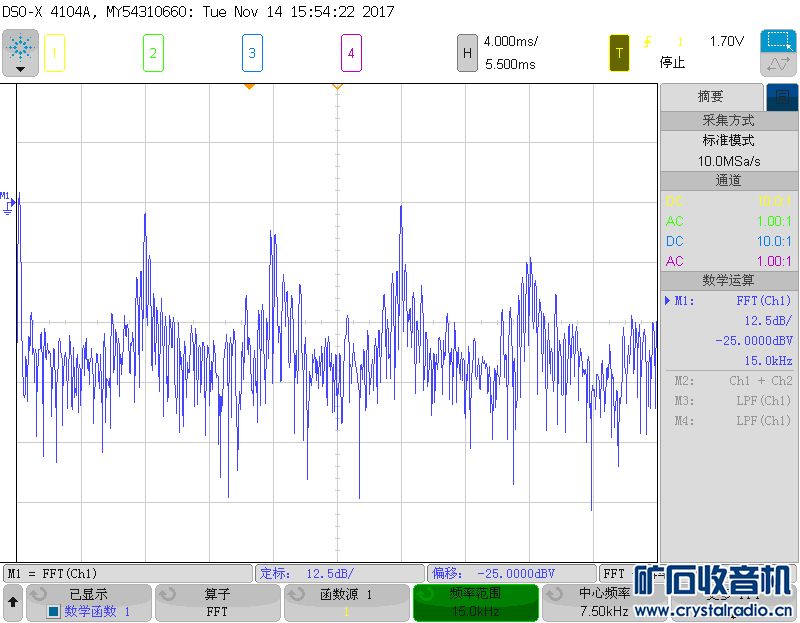This screenshot has width=800, height=623.
Task: Click the 偏移 -25.0000dBV offset field
Action: [x=512, y=574]
